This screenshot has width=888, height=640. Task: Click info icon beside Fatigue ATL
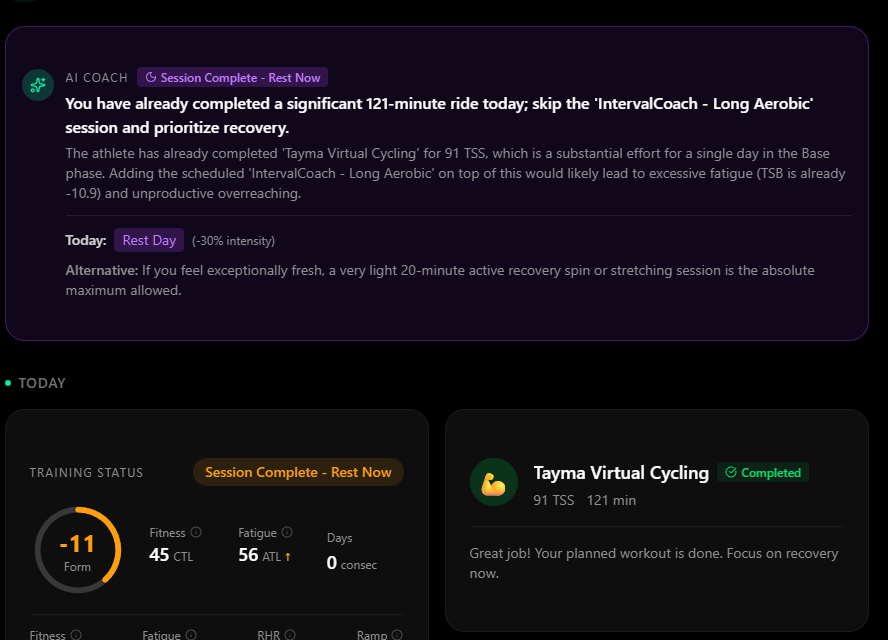point(287,533)
